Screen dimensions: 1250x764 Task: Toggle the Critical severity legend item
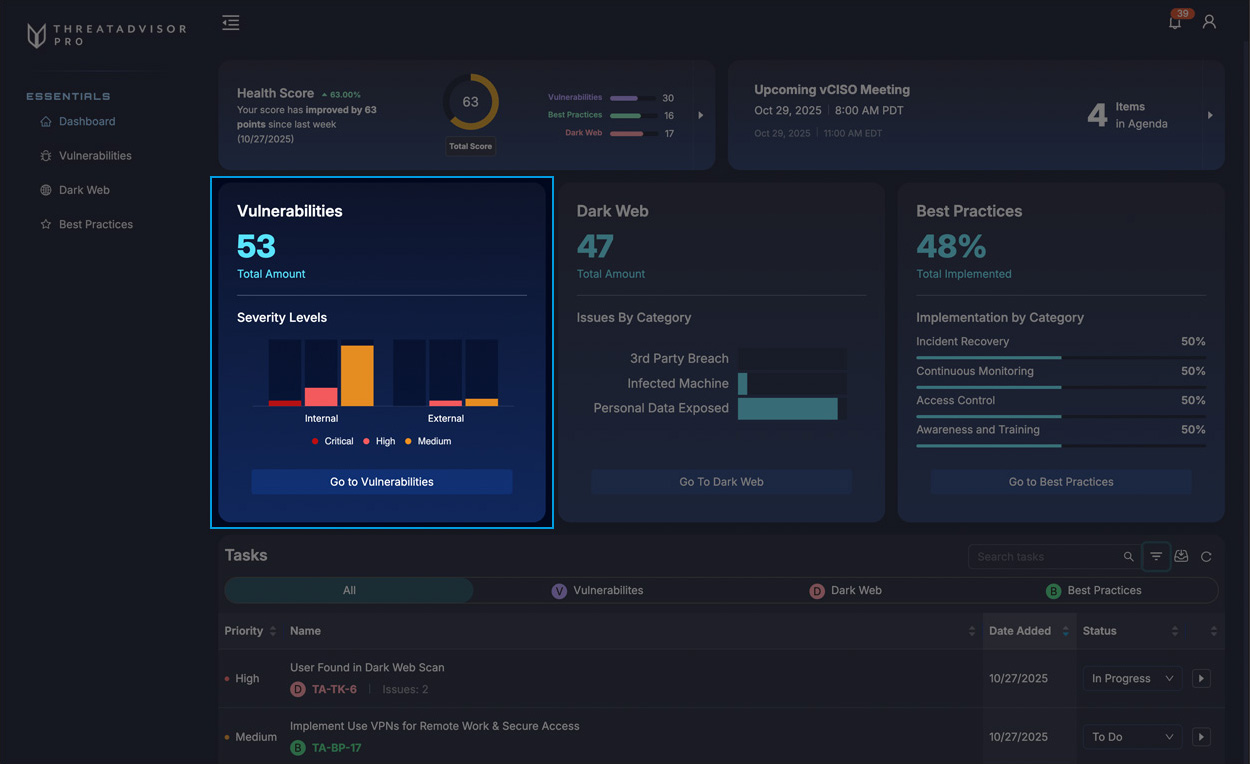coord(332,441)
